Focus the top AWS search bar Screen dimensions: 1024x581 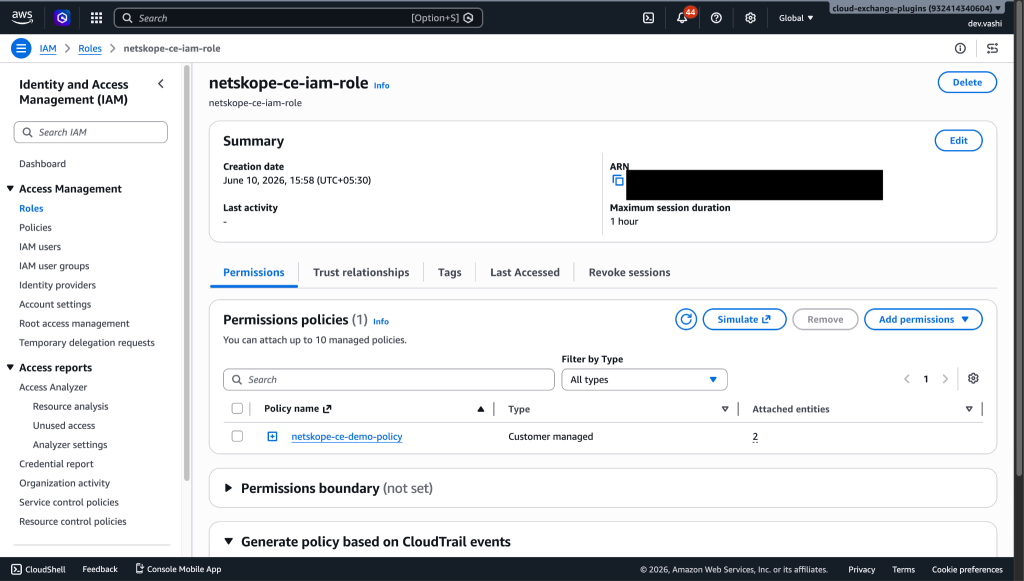click(298, 18)
